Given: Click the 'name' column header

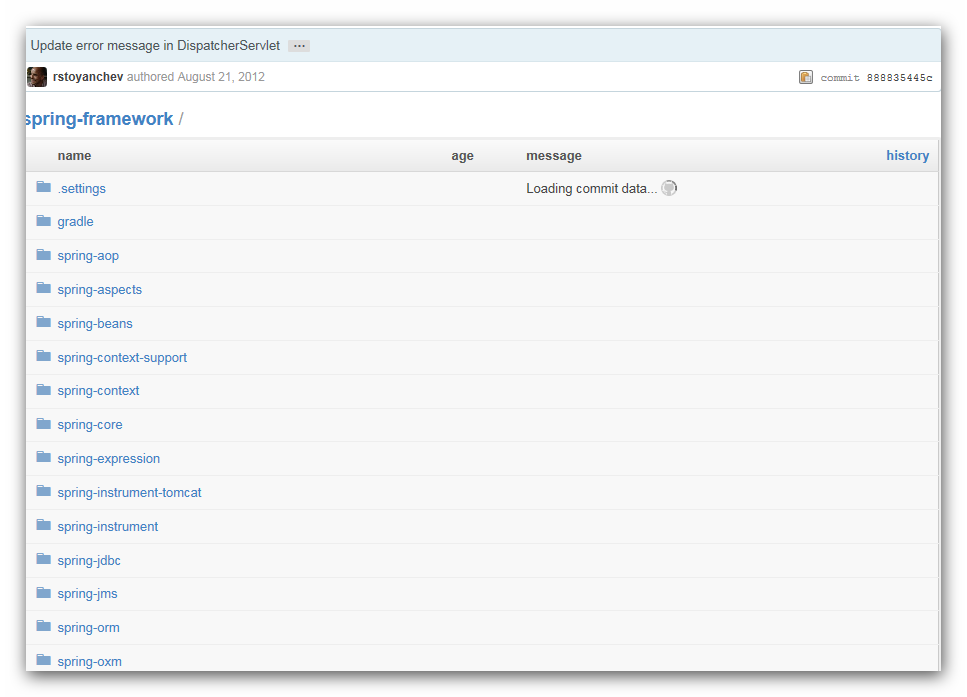Looking at the screenshot, I should coord(75,156).
